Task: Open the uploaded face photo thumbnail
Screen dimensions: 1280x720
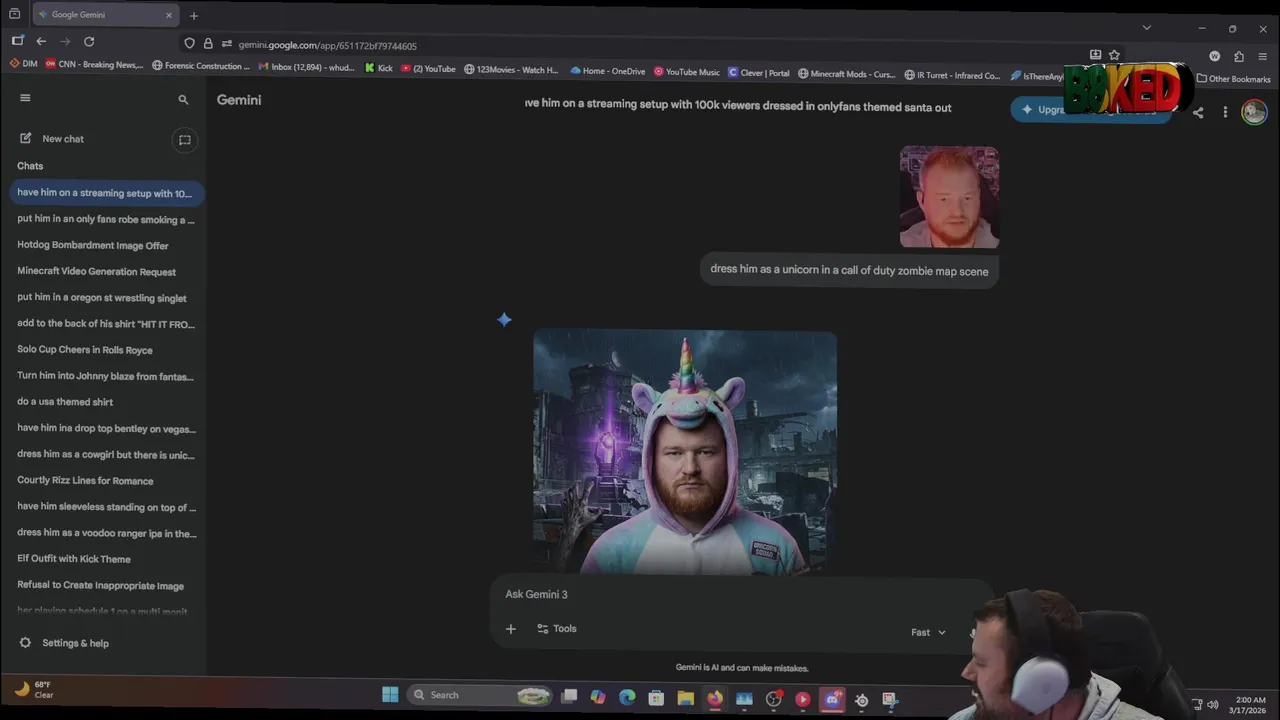Action: pos(949,197)
